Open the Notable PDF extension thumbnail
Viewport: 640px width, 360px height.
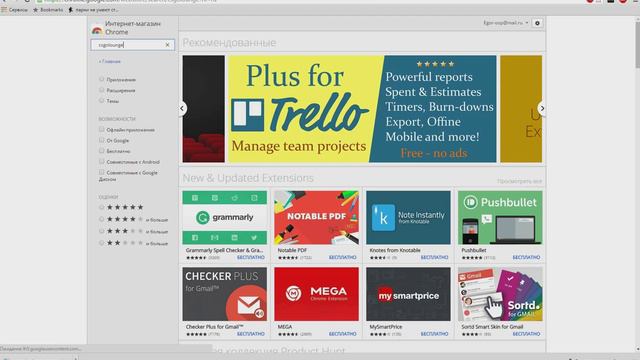[316, 218]
